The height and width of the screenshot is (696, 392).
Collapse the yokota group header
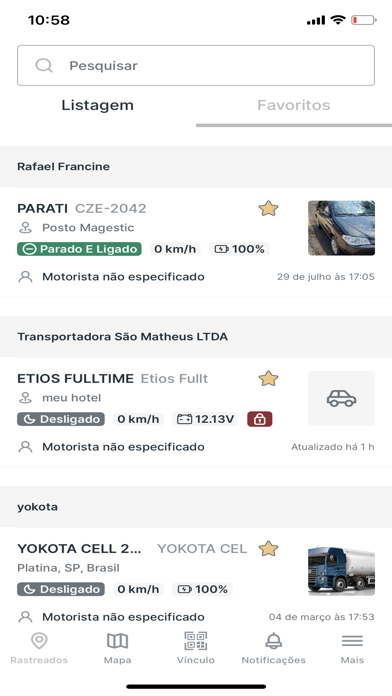pyautogui.click(x=196, y=507)
